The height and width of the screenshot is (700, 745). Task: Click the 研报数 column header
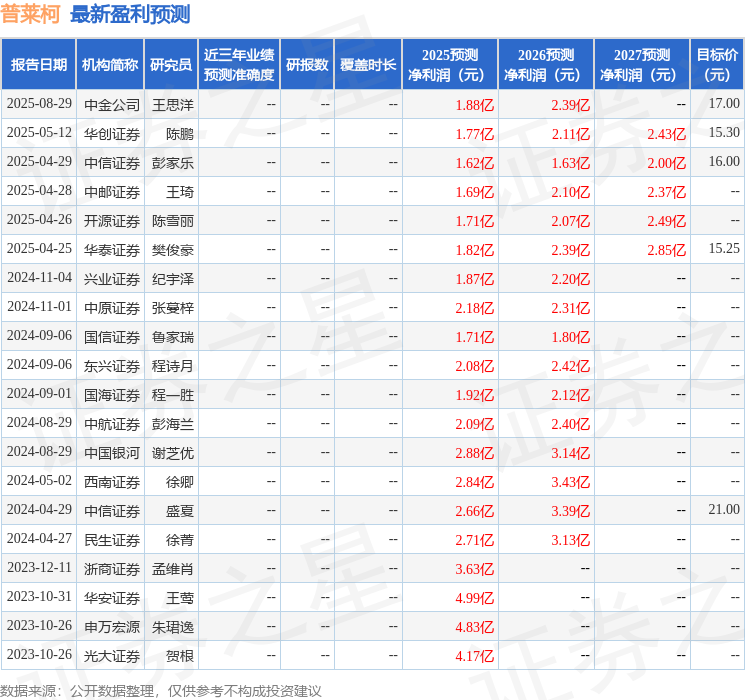pyautogui.click(x=306, y=64)
